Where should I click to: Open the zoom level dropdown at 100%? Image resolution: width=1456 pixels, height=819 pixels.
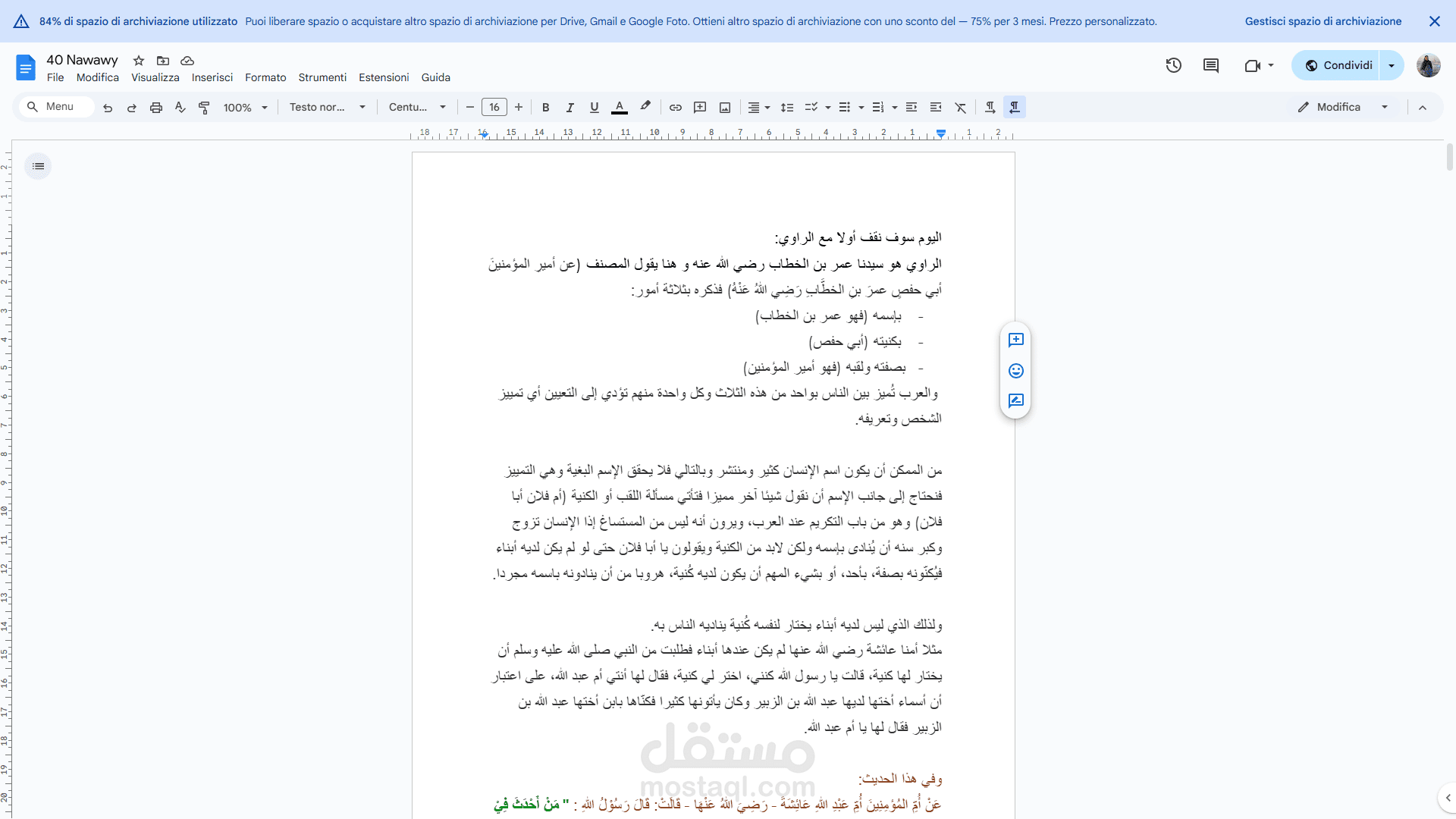click(246, 108)
